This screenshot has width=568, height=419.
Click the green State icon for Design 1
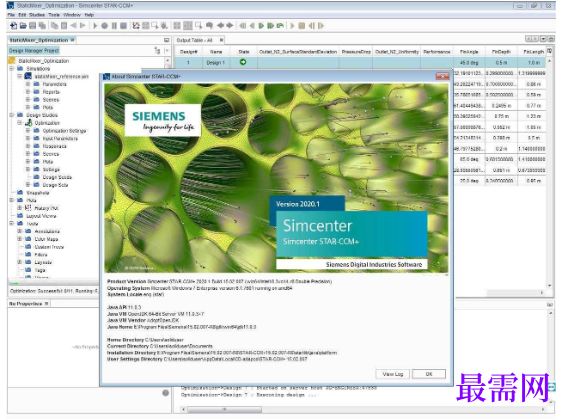(243, 62)
